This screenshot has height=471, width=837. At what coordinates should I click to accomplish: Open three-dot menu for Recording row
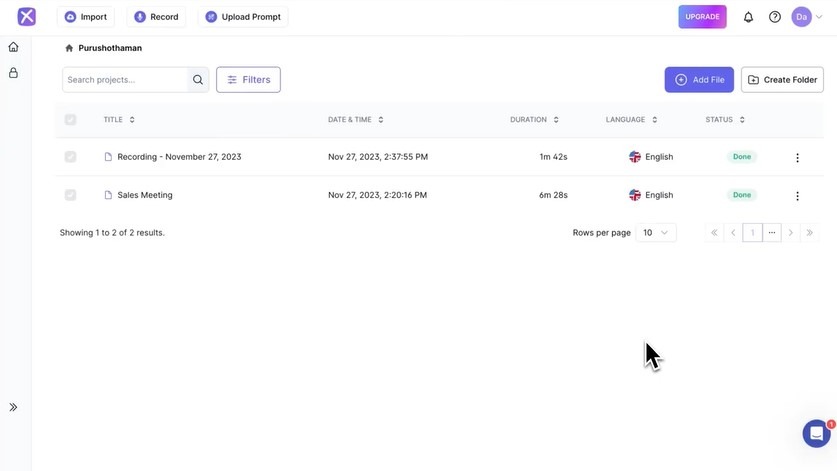797,158
